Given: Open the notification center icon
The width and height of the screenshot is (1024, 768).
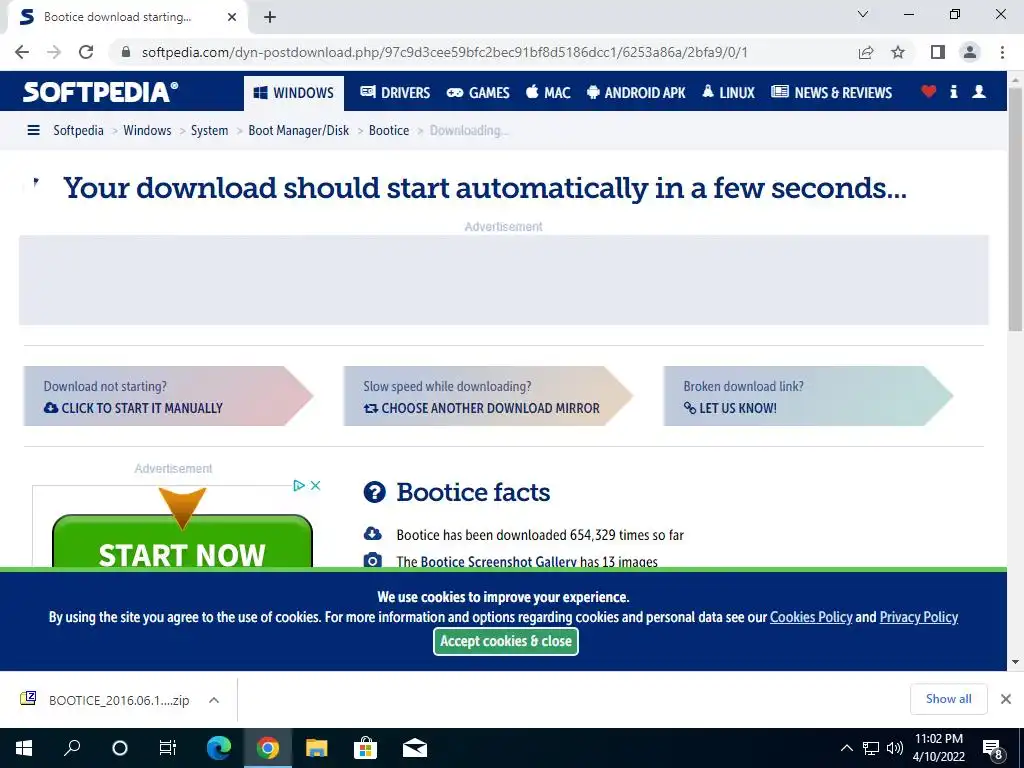Looking at the screenshot, I should pos(993,749).
